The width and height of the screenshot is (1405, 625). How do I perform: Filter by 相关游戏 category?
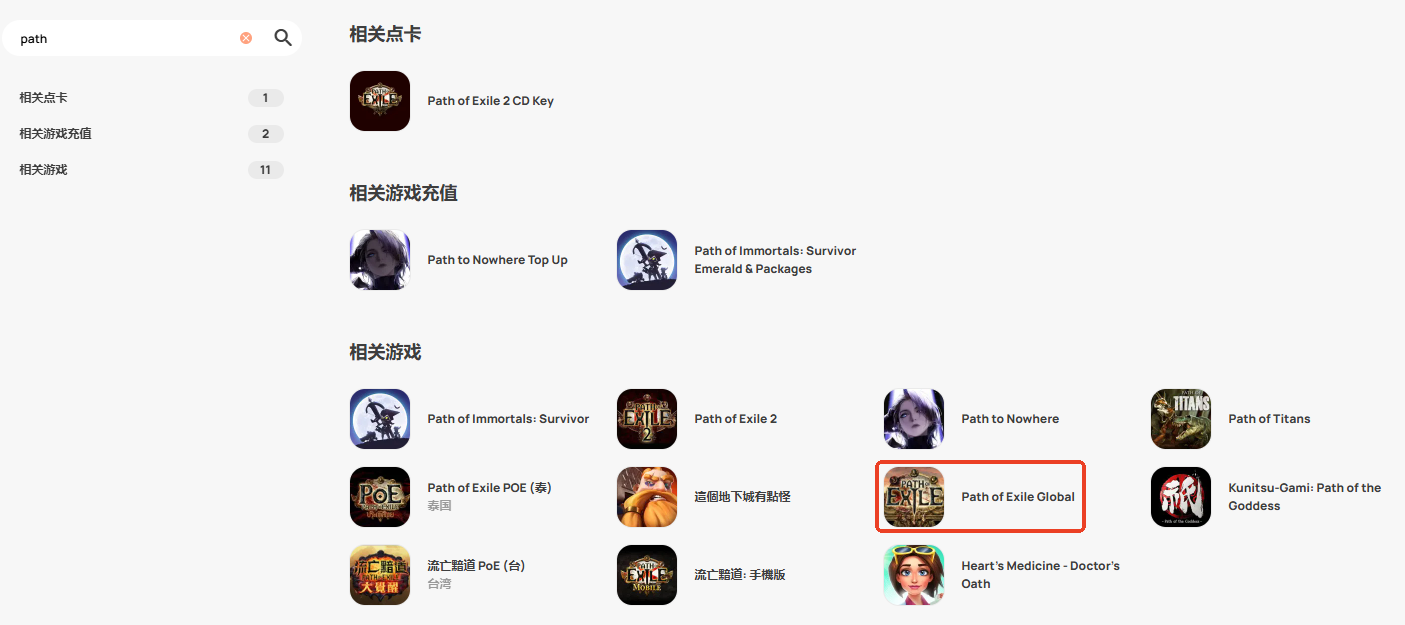[x=151, y=170]
